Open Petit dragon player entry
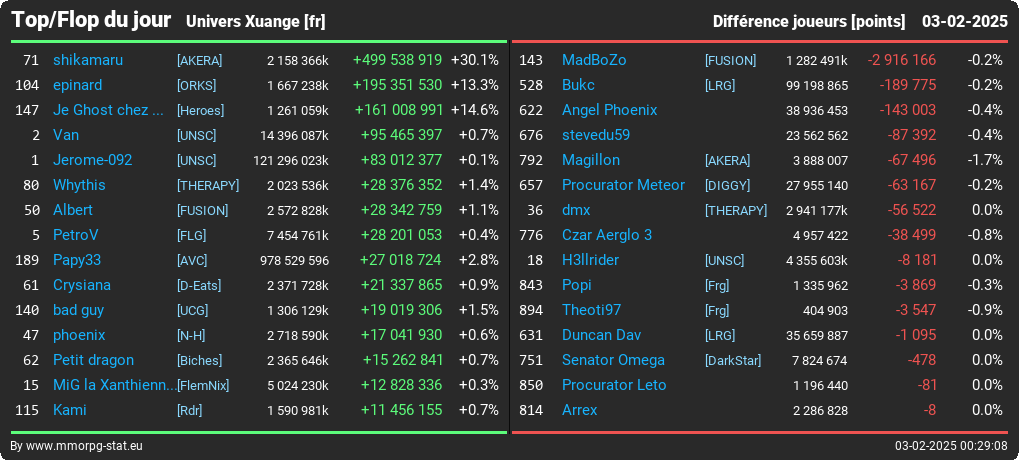 93,361
